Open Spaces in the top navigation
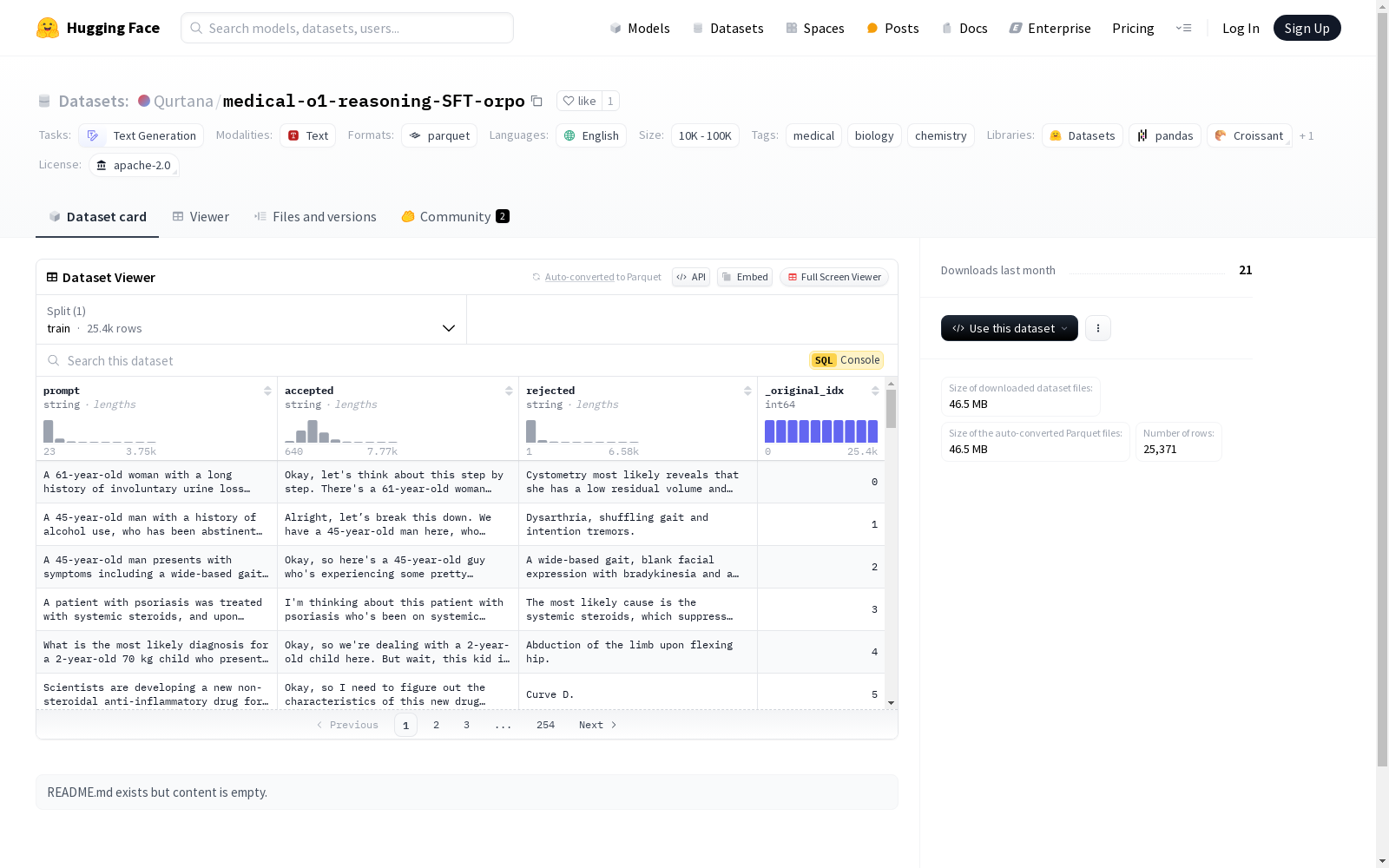The height and width of the screenshot is (868, 1389). [x=815, y=28]
